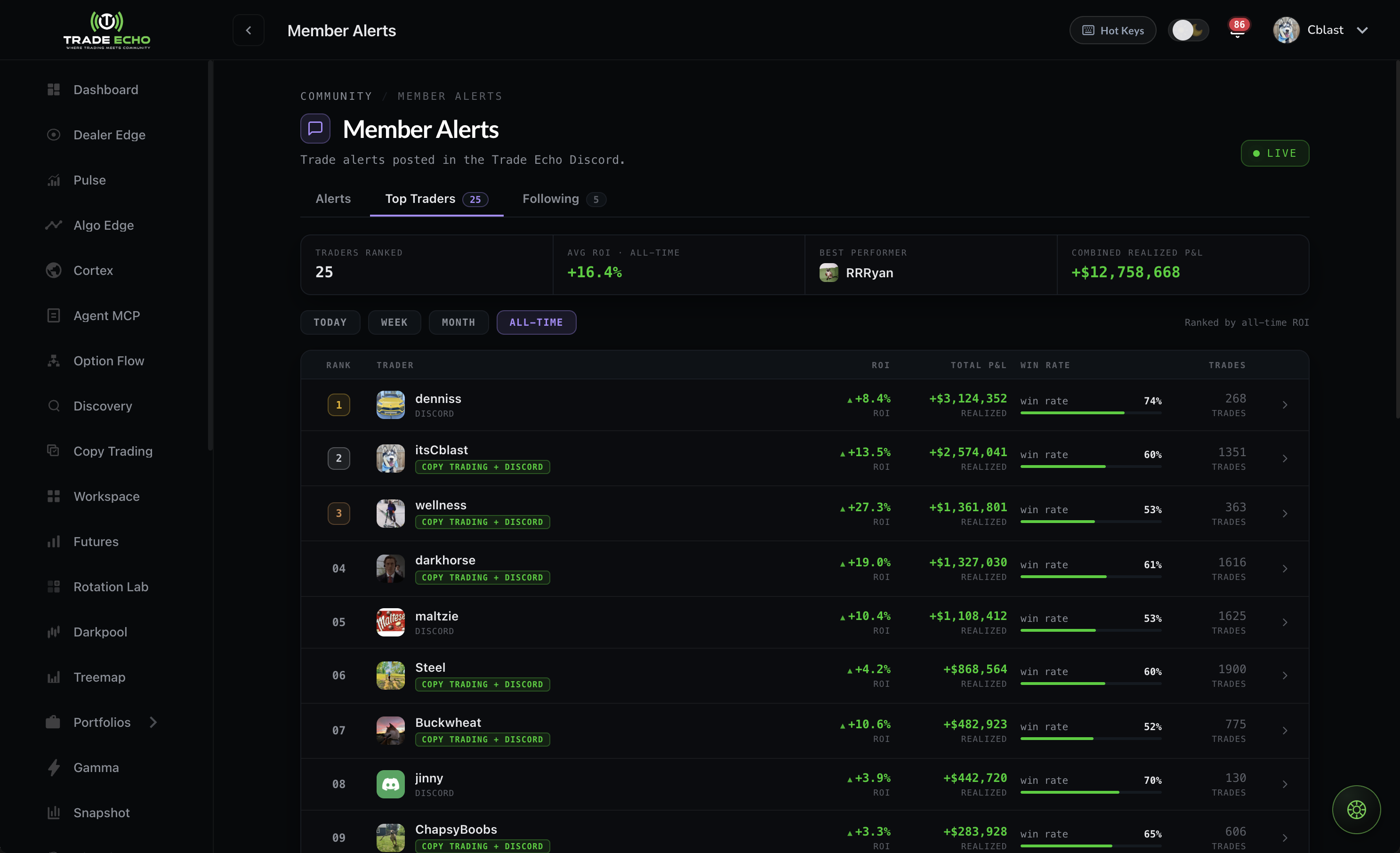Open the Dashboard sidebar icon
1400x853 pixels.
coord(53,90)
